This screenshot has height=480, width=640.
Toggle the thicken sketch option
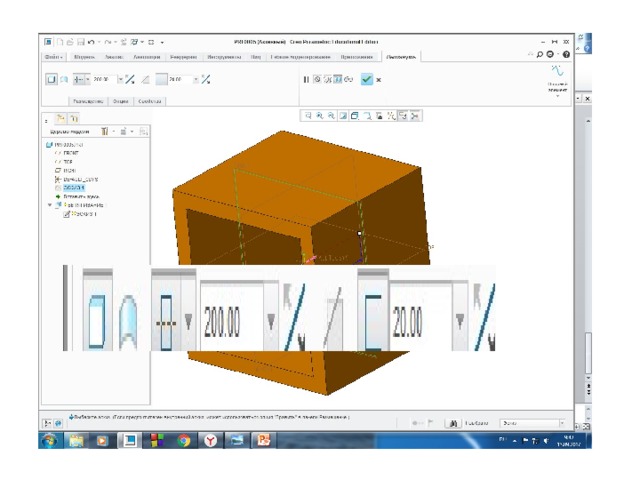(x=146, y=79)
